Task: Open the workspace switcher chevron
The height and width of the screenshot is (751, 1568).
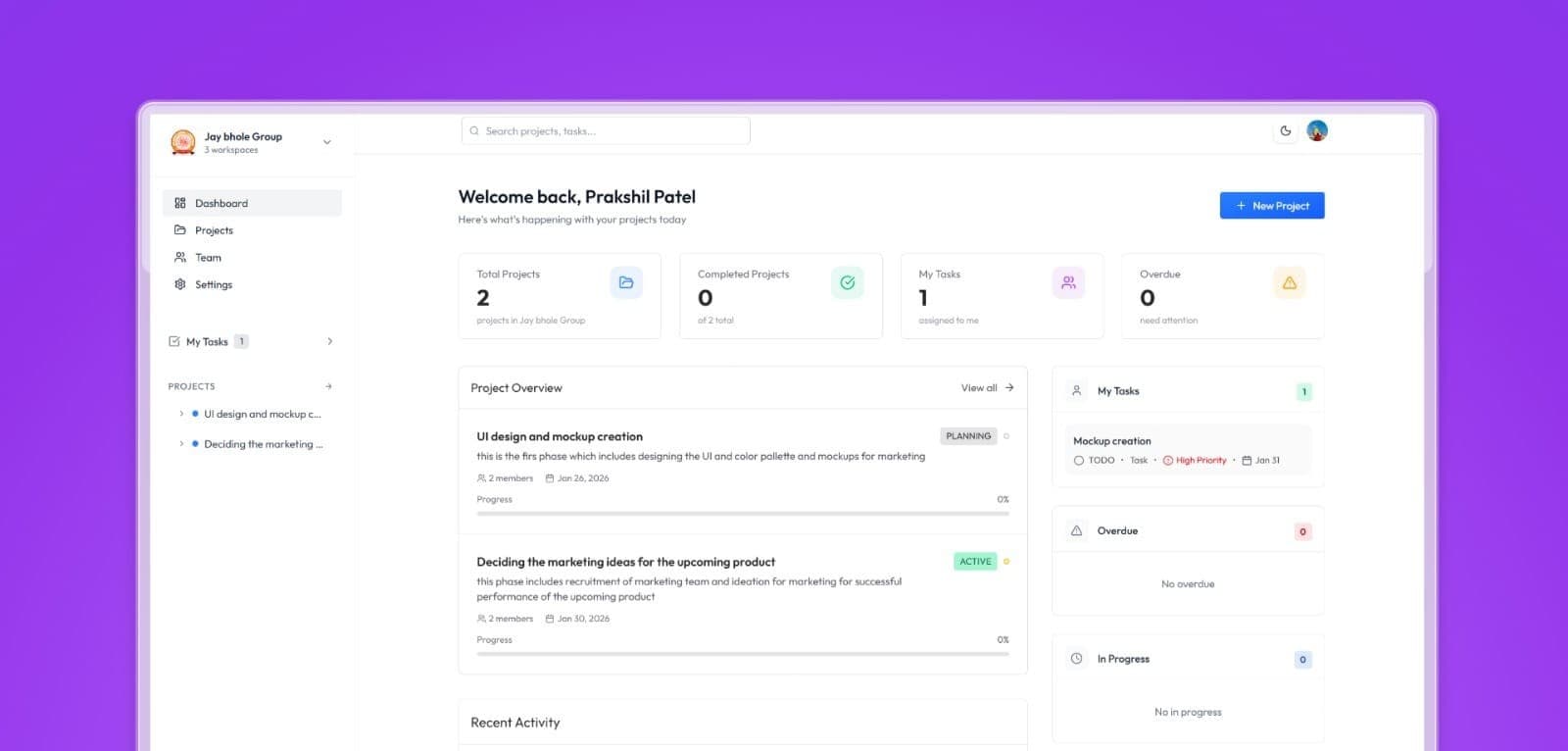Action: pyautogui.click(x=327, y=142)
